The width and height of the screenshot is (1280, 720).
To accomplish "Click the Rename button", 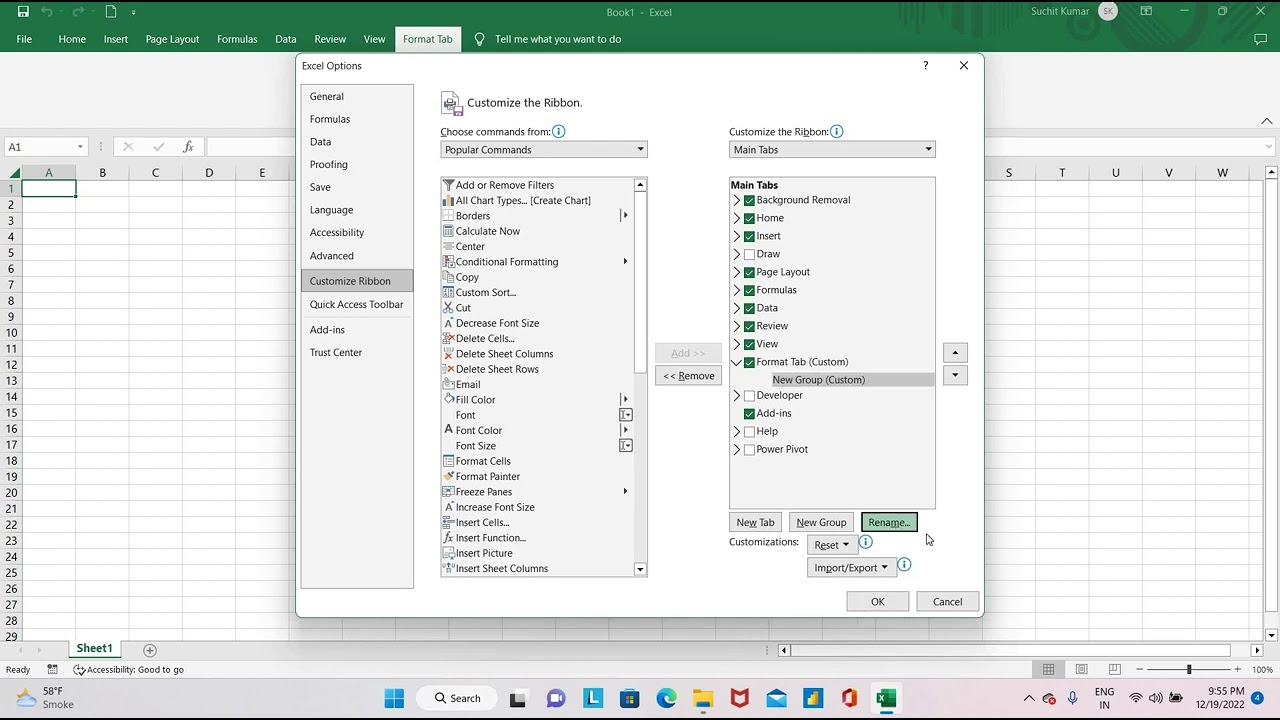I will [889, 522].
